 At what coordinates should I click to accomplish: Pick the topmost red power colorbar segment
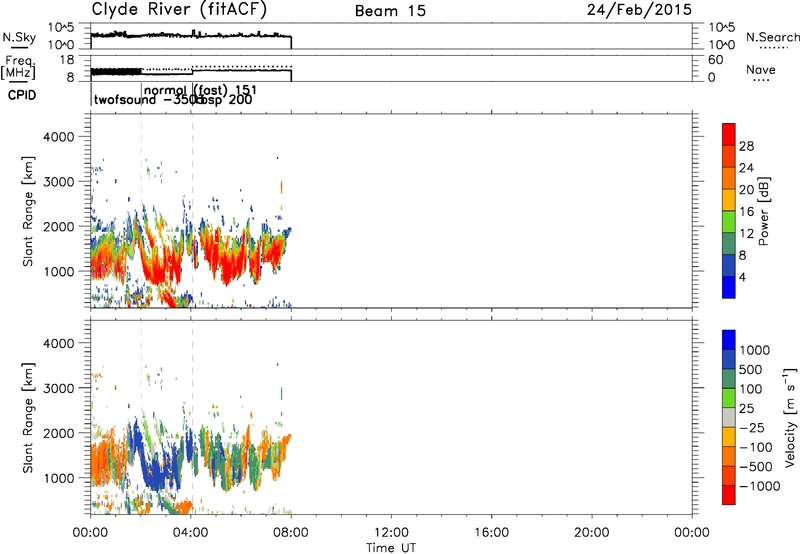coord(729,135)
